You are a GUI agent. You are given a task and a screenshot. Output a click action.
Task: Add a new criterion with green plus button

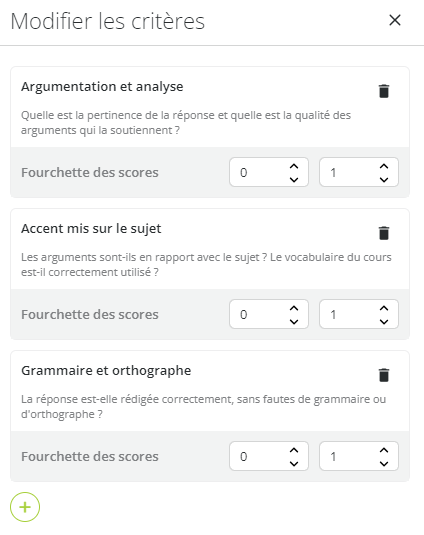[25, 507]
